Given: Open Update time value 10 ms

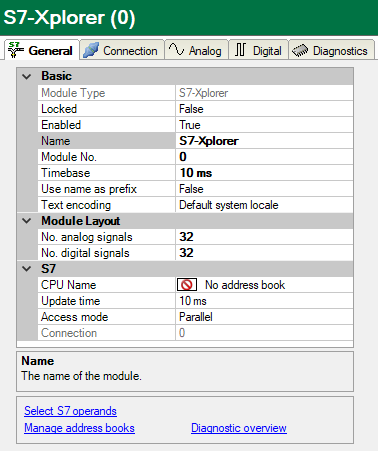Looking at the screenshot, I should pyautogui.click(x=264, y=301).
